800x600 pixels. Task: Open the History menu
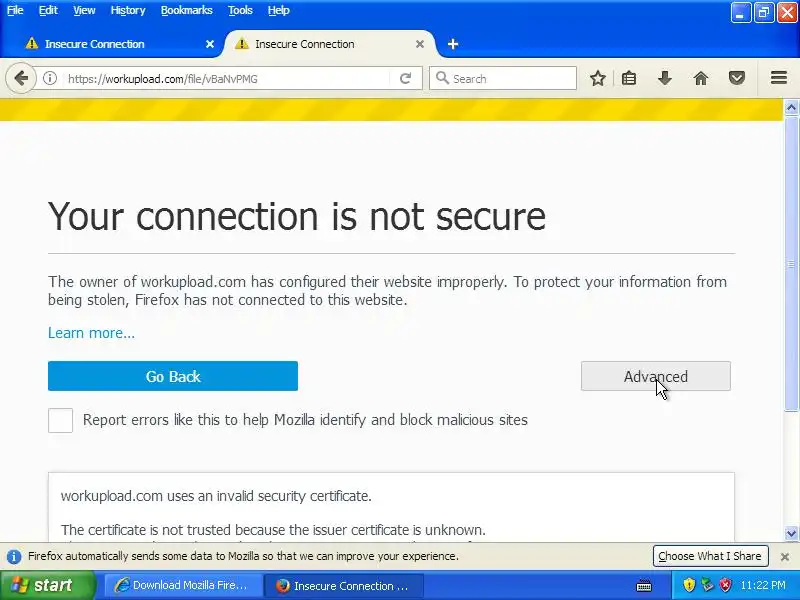point(128,10)
